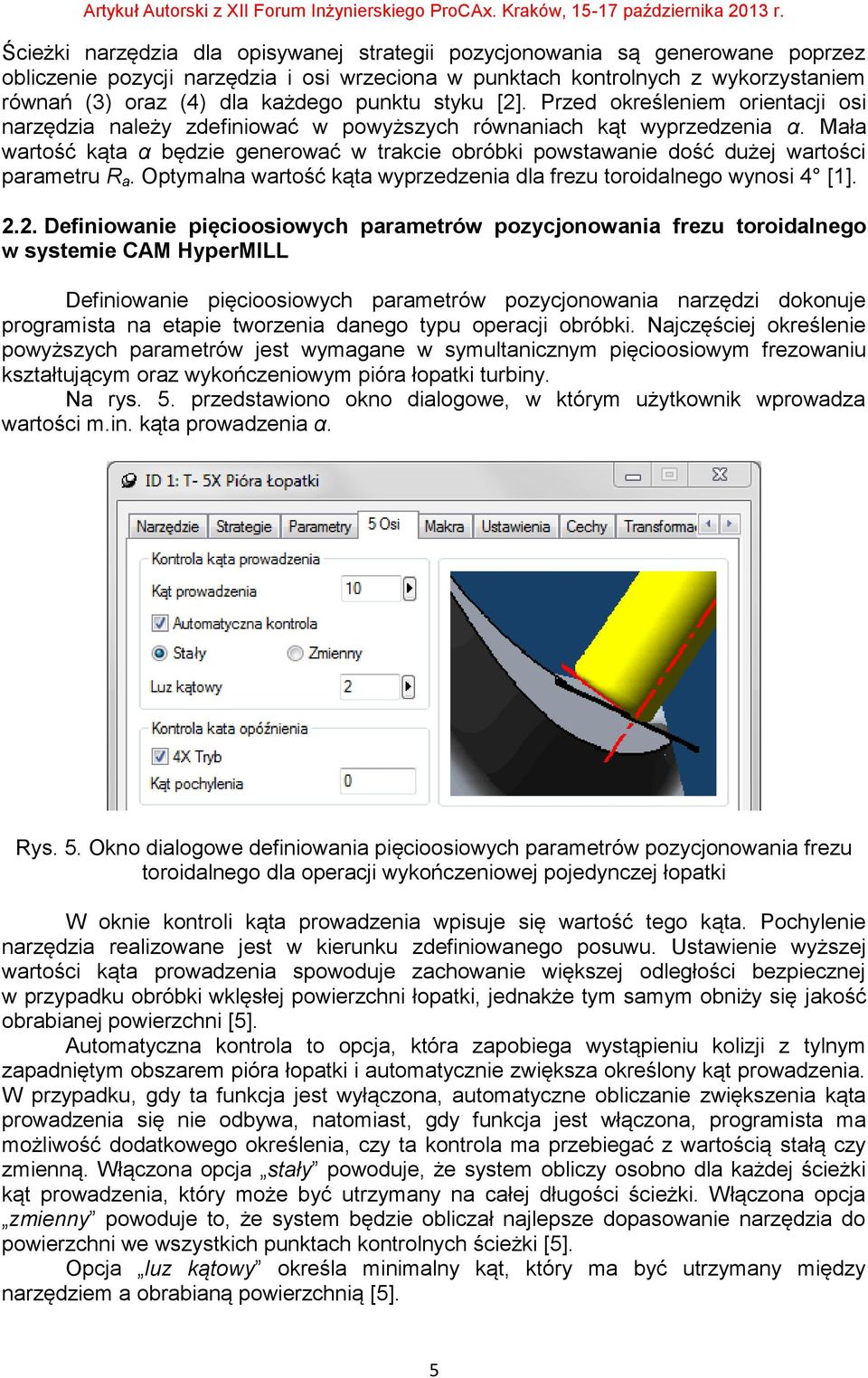868x1378 pixels.
Task: Click the Kąt pochylenia value field
Action: tap(378, 781)
